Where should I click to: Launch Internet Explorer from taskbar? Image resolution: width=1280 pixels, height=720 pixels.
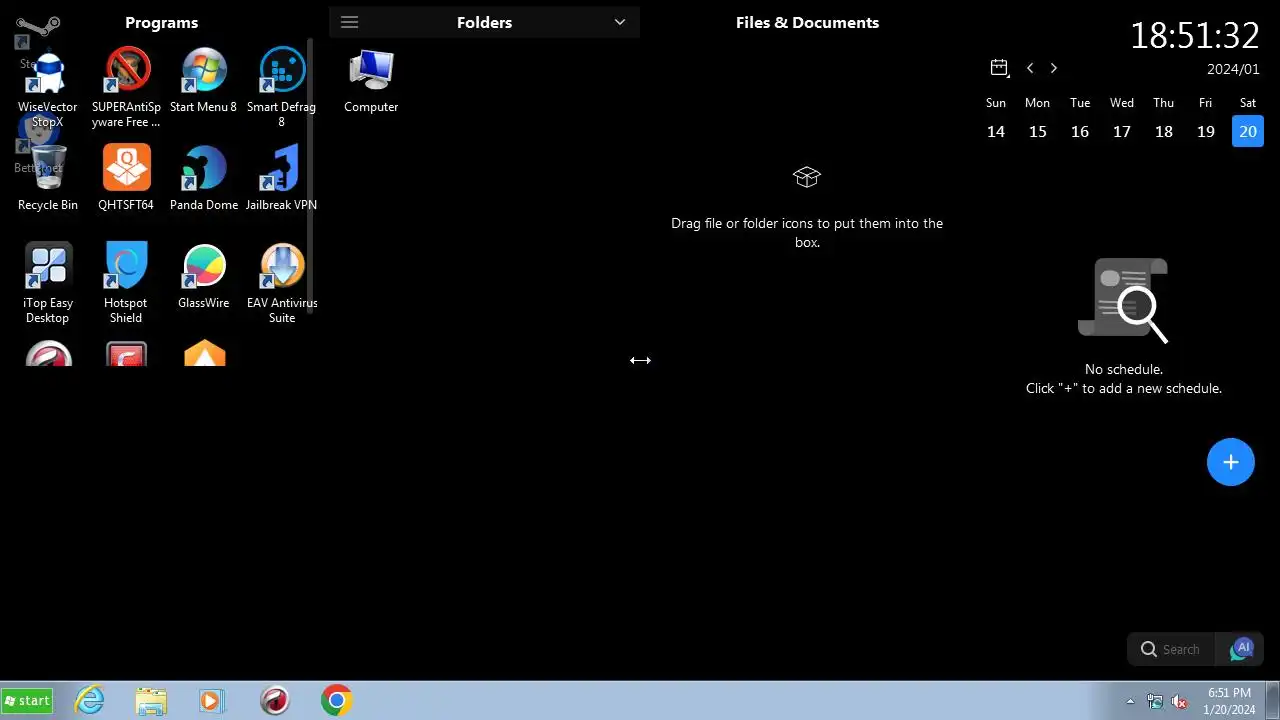tap(90, 701)
